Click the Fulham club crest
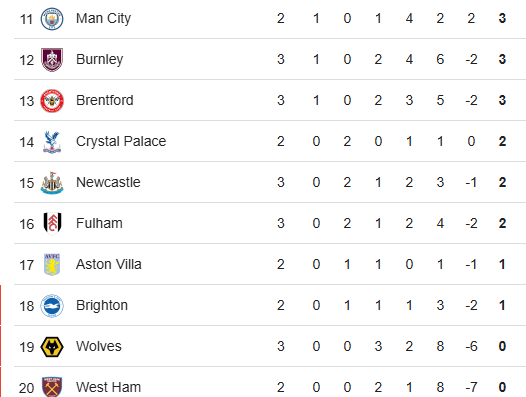This screenshot has height=397, width=526. pos(52,224)
